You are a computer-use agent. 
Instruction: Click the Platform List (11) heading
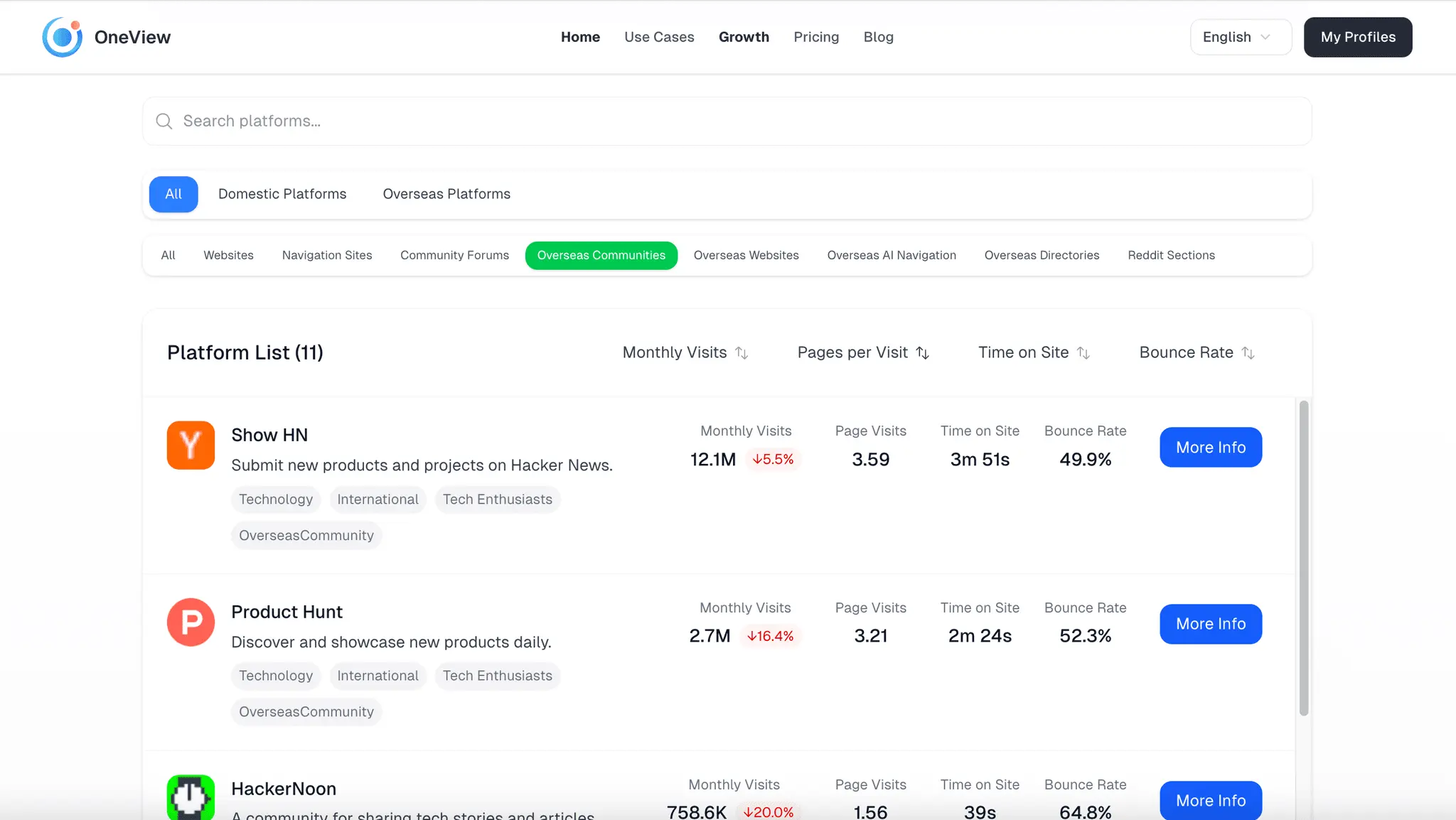[x=245, y=352]
